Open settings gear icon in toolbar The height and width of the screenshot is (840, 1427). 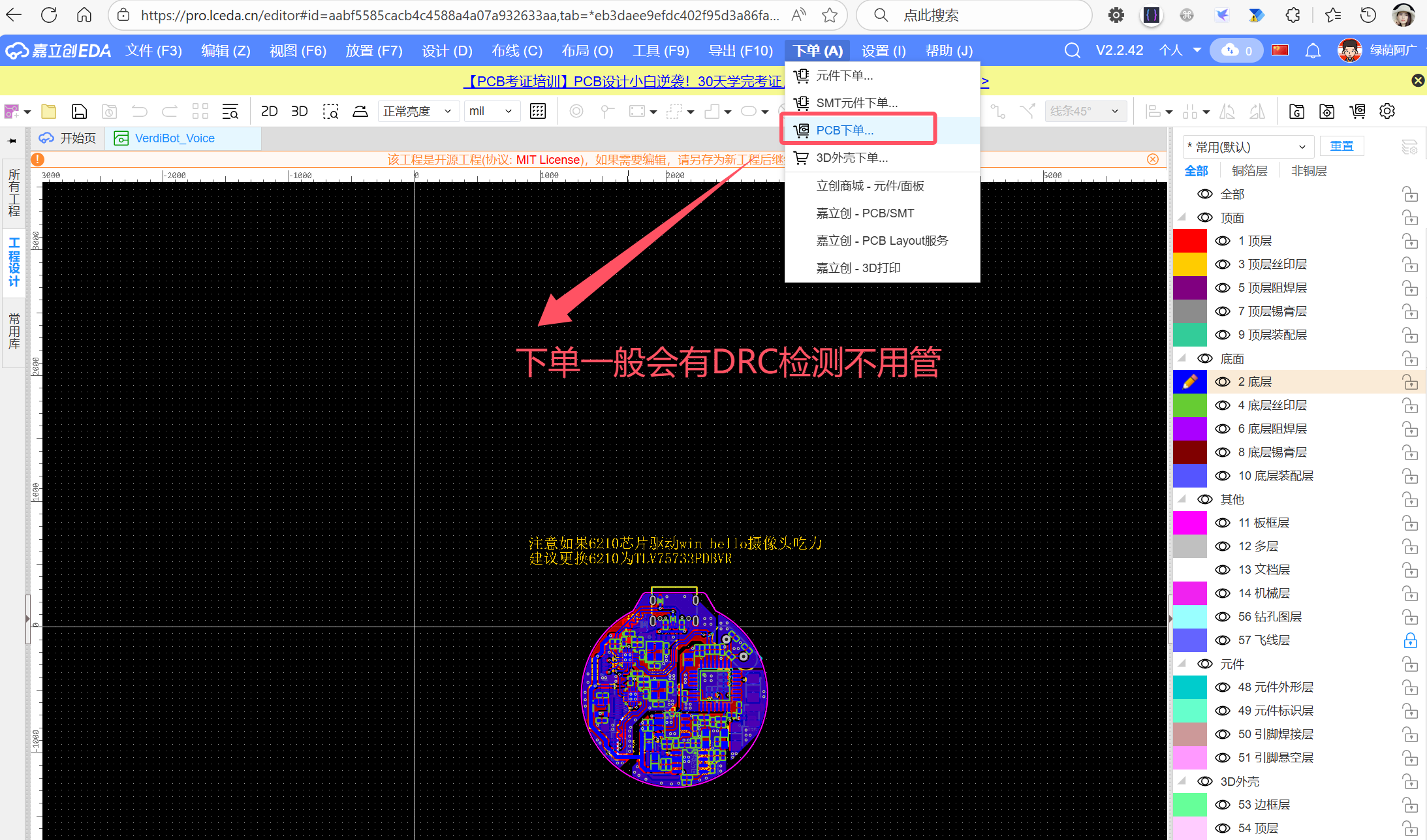[x=1387, y=112]
